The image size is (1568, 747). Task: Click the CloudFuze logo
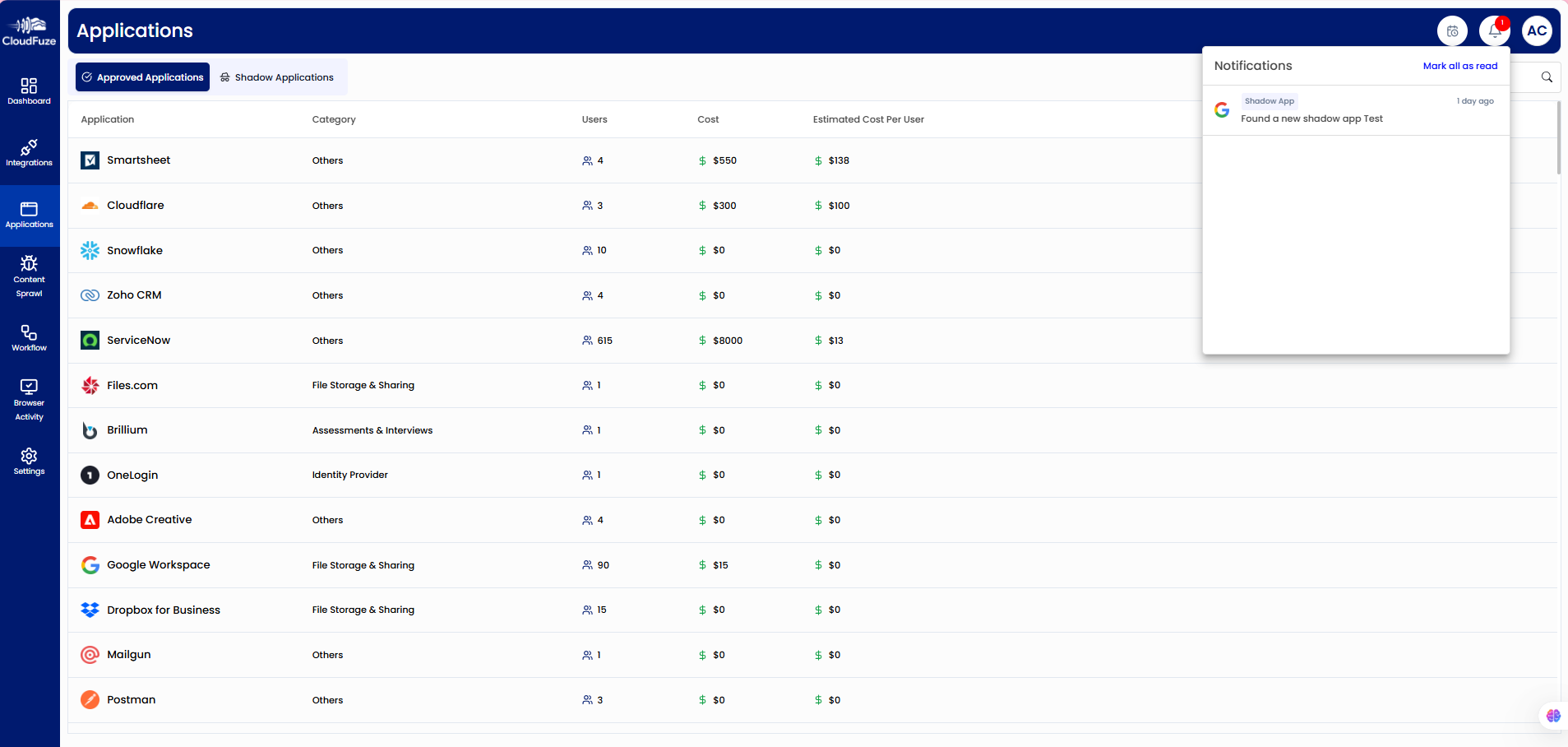coord(29,31)
